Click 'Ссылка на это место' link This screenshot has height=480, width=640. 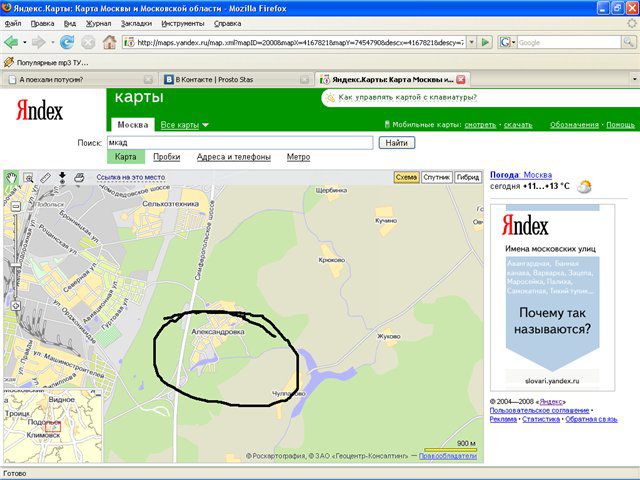pyautogui.click(x=131, y=177)
